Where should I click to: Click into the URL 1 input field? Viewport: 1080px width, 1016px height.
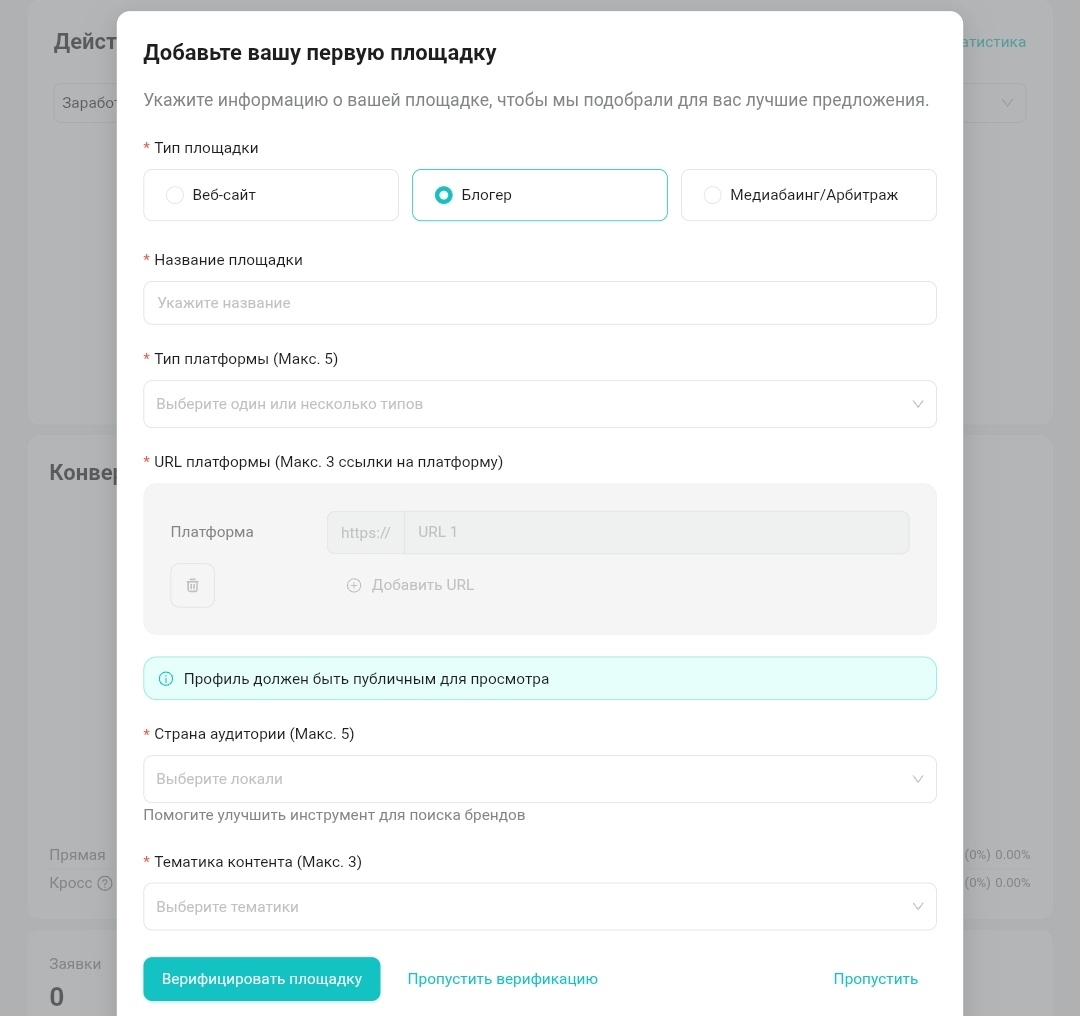(x=656, y=532)
